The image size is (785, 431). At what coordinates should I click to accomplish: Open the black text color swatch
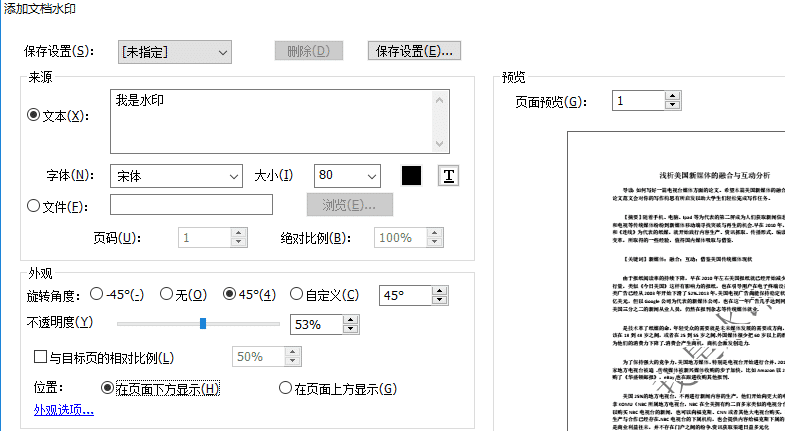[411, 176]
